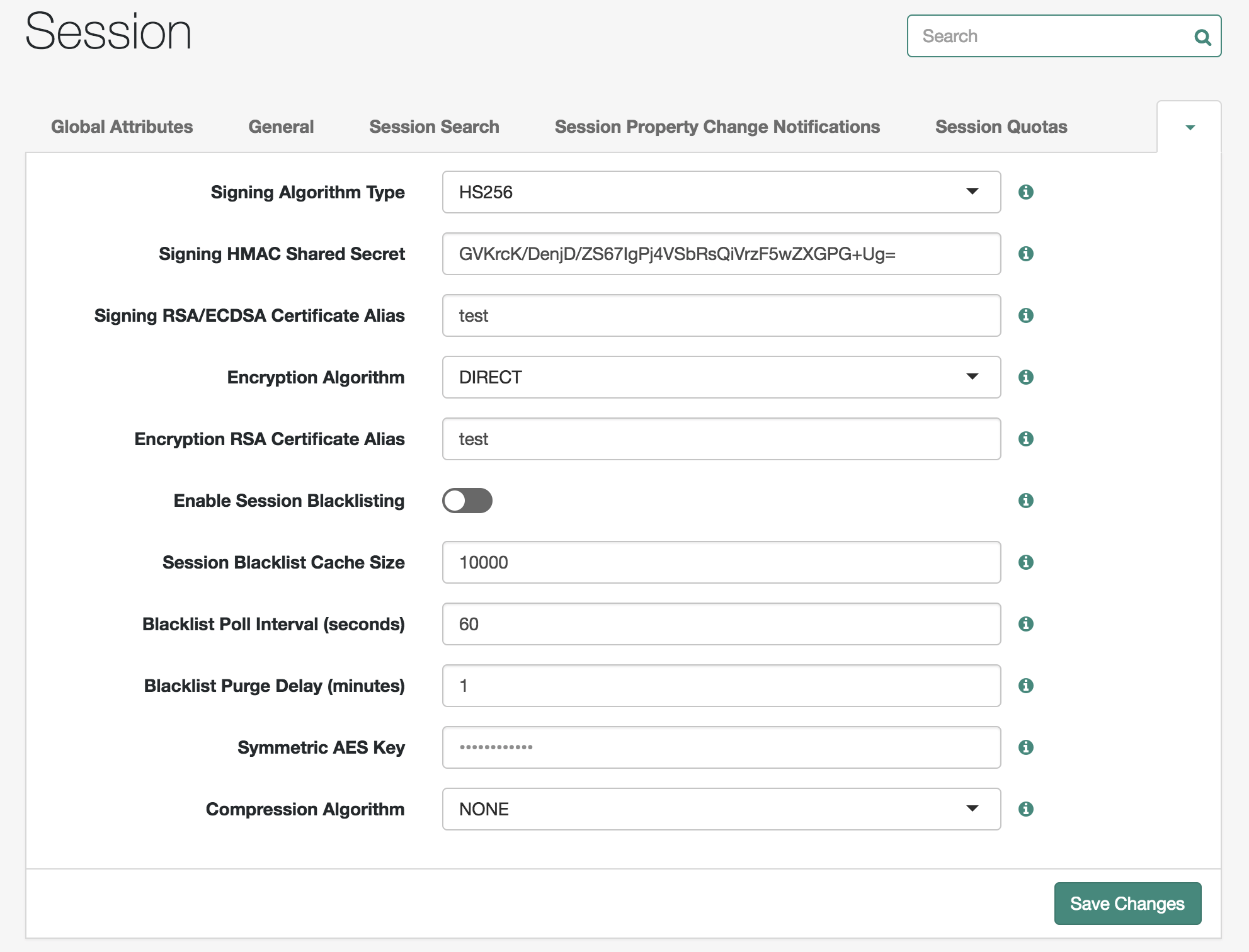Click Session Blacklist Cache Size field

(x=722, y=562)
